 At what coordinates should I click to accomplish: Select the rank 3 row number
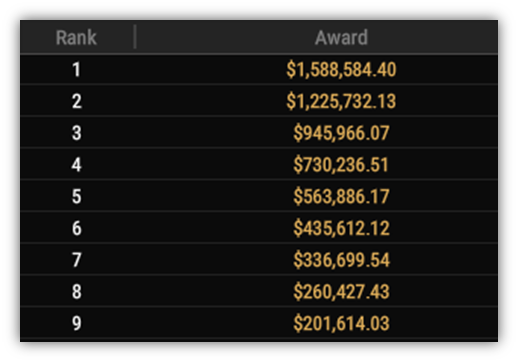pyautogui.click(x=77, y=133)
